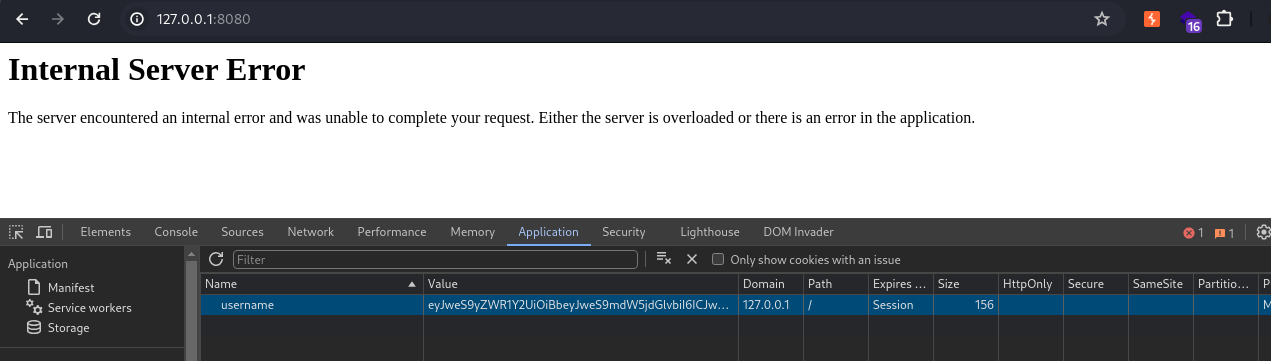
Task: Activate inspect element picker icon
Action: pyautogui.click(x=16, y=232)
